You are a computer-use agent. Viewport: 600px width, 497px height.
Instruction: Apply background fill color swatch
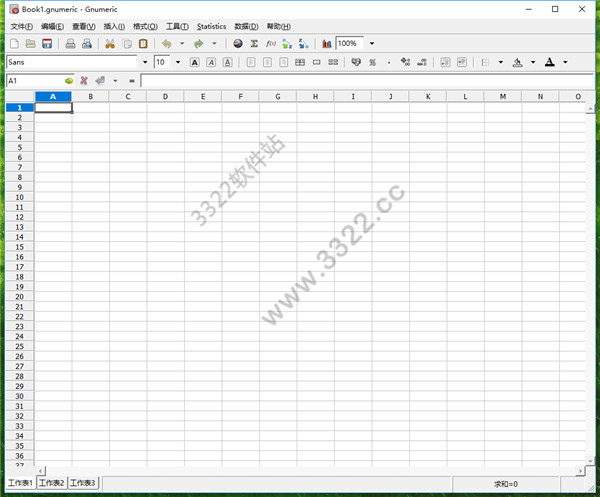click(517, 62)
